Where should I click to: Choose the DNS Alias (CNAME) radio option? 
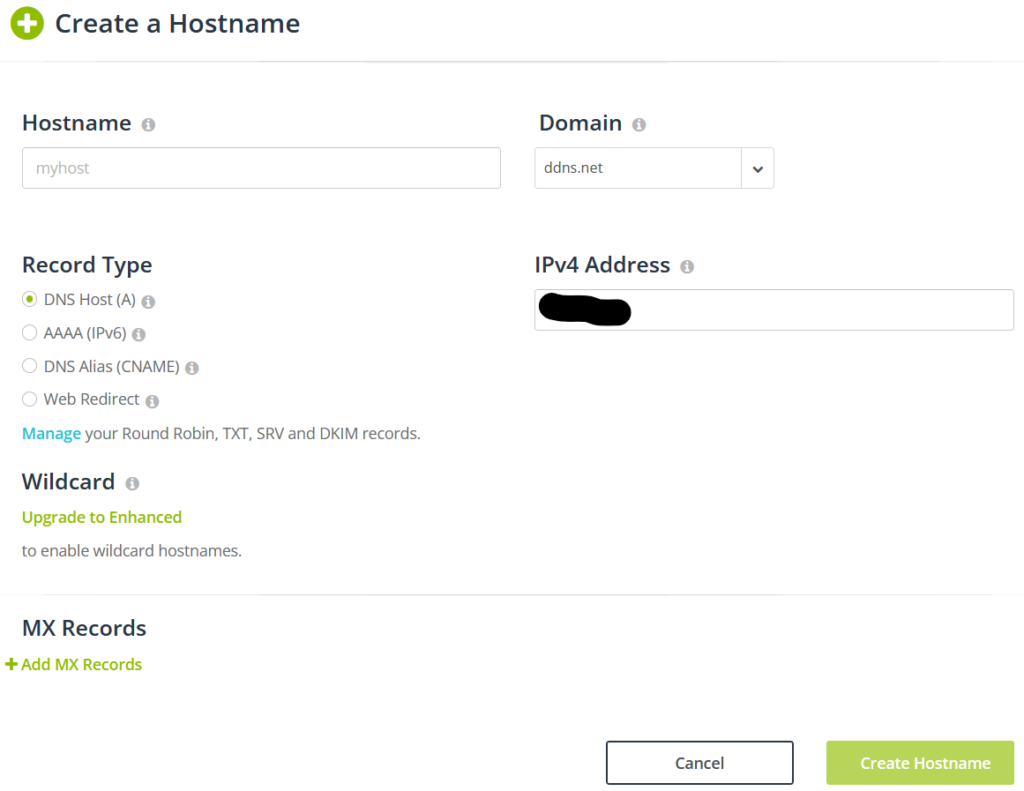29,366
